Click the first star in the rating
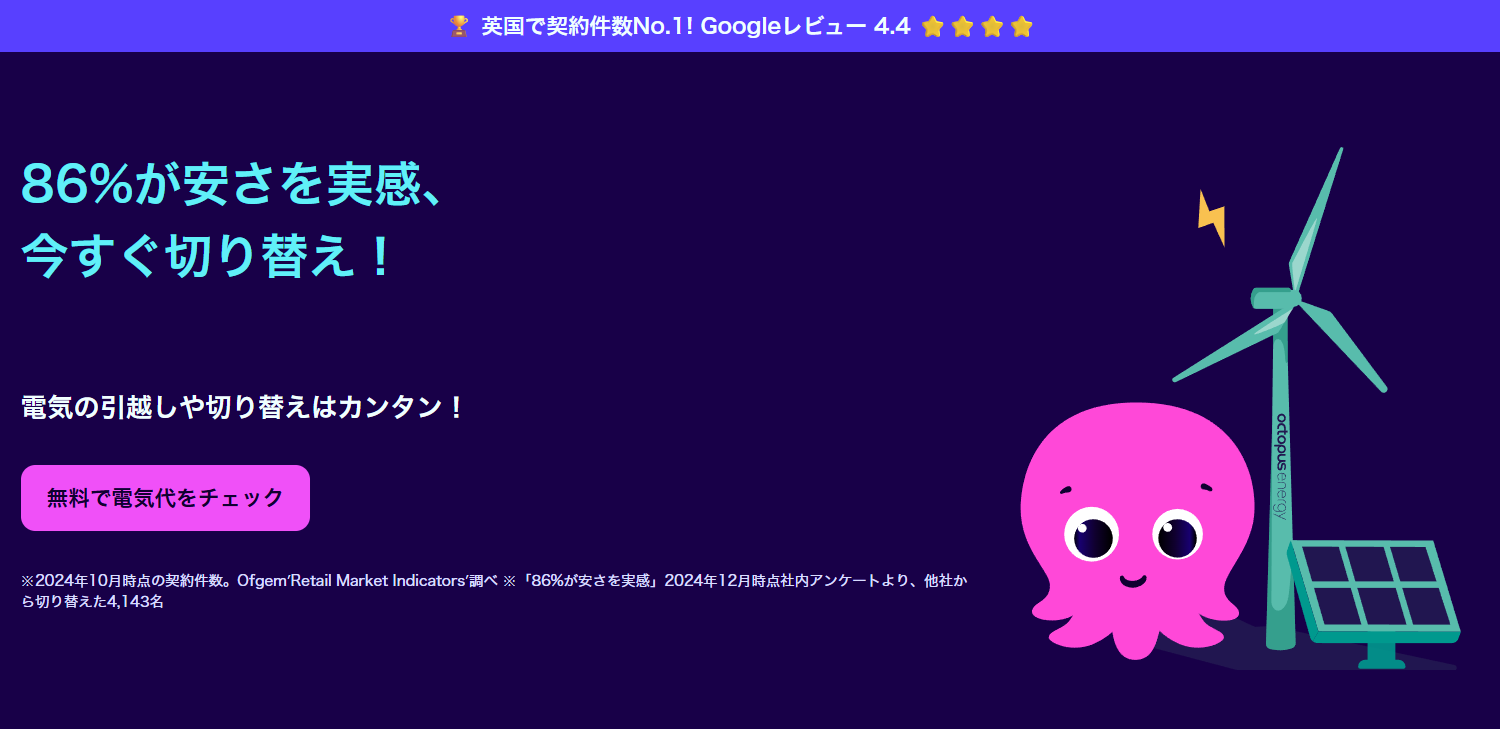 (933, 27)
